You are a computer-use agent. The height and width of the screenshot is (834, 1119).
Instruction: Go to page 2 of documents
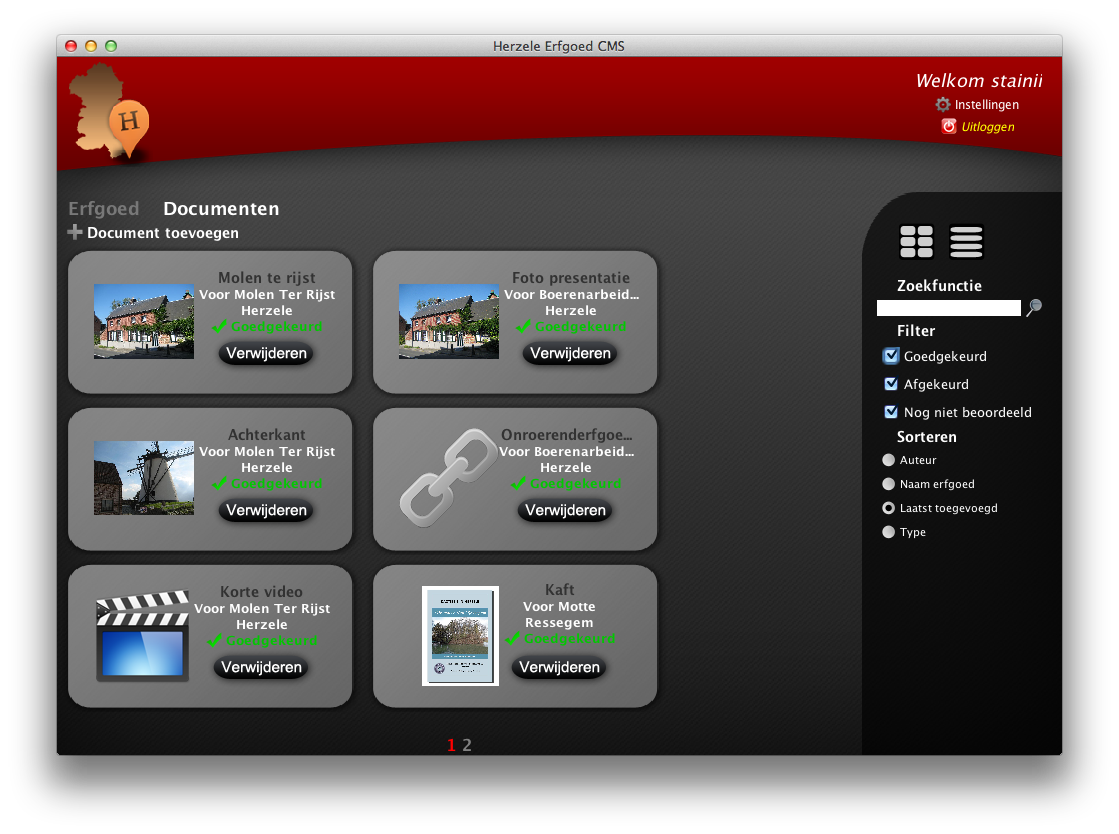coord(467,745)
